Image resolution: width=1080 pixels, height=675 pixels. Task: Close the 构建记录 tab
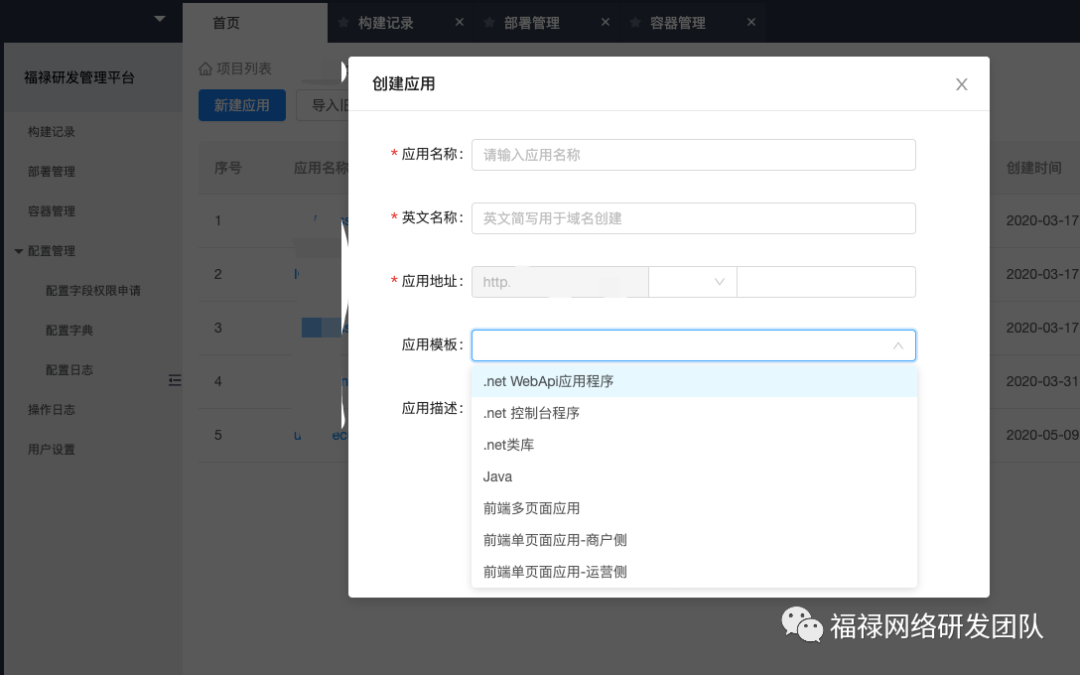click(459, 22)
